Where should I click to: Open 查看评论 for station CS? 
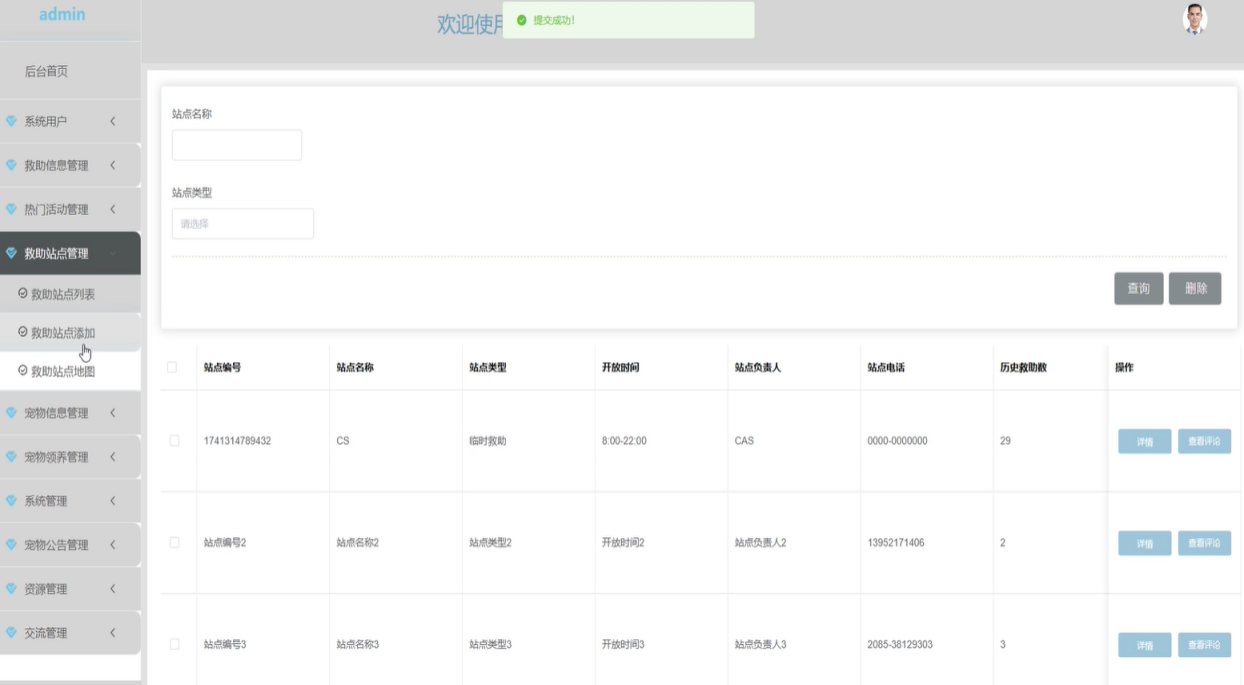pos(1204,441)
